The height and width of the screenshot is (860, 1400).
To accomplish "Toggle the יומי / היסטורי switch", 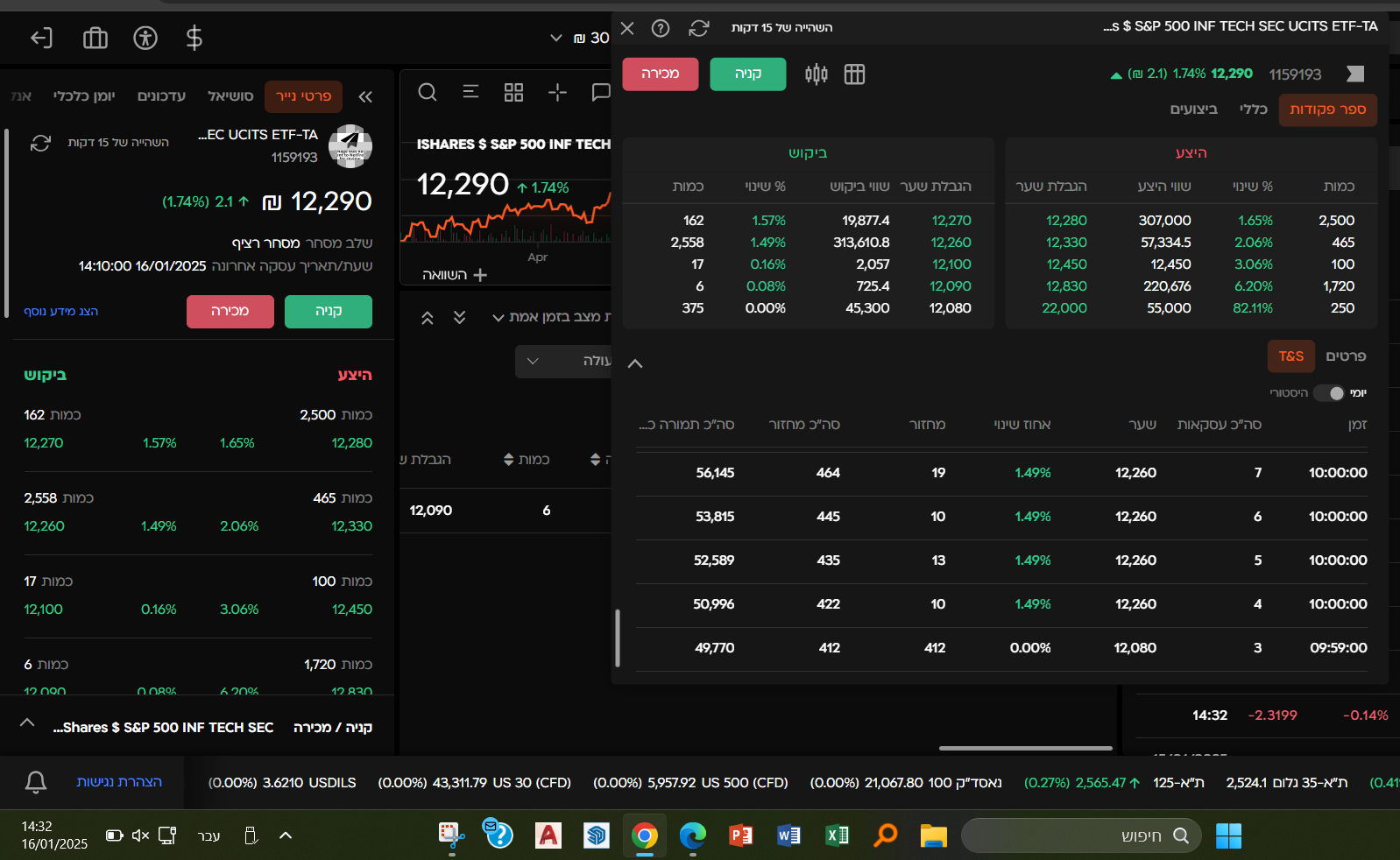I will coord(1328,393).
